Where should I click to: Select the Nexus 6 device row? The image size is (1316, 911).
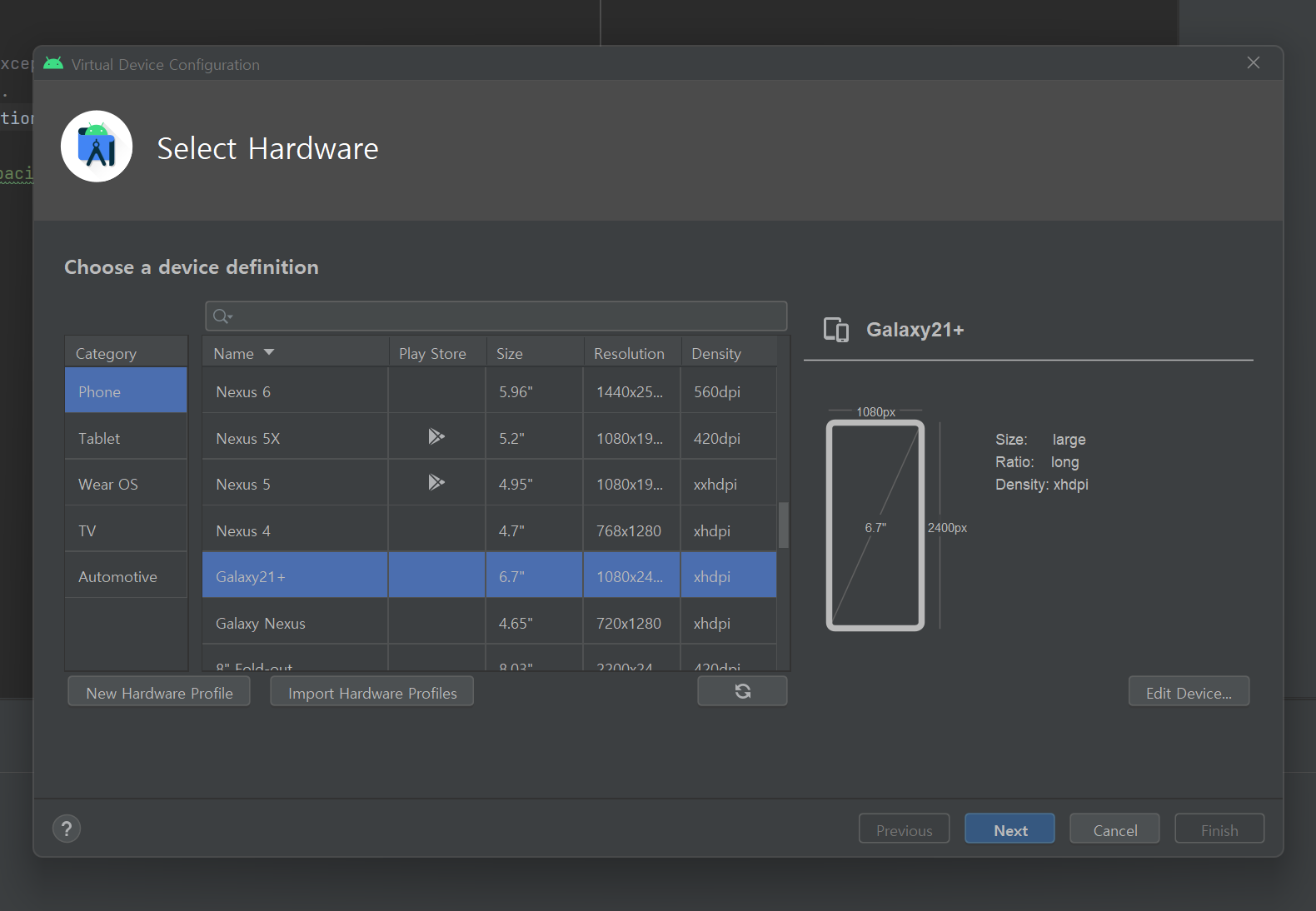click(489, 391)
